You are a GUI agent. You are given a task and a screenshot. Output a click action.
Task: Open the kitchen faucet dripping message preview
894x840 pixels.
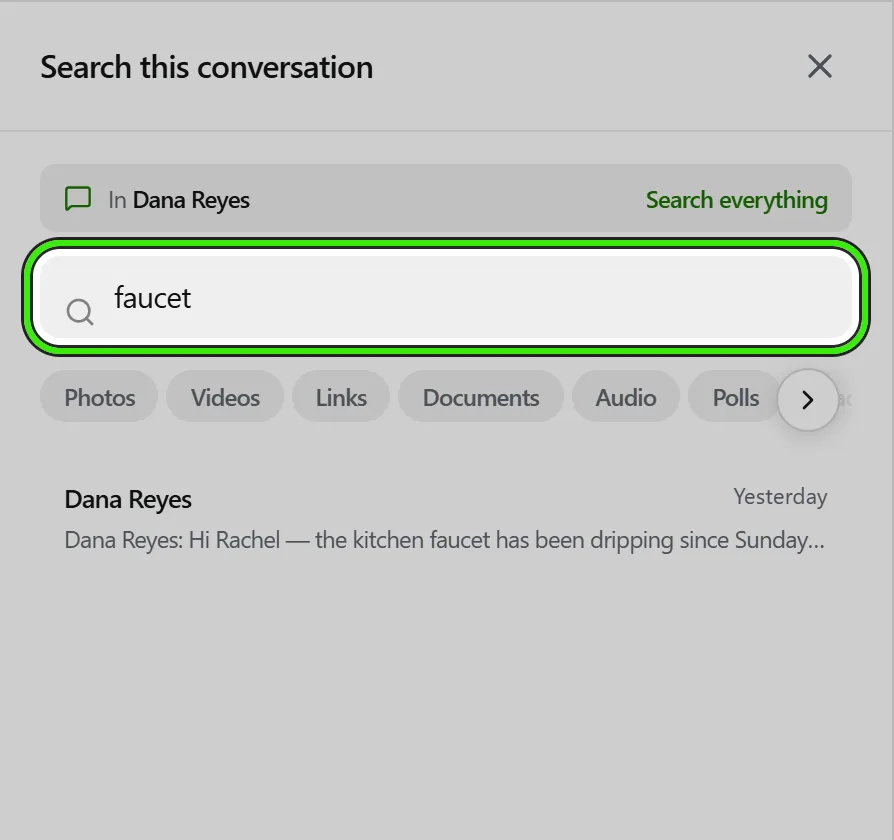pyautogui.click(x=445, y=539)
